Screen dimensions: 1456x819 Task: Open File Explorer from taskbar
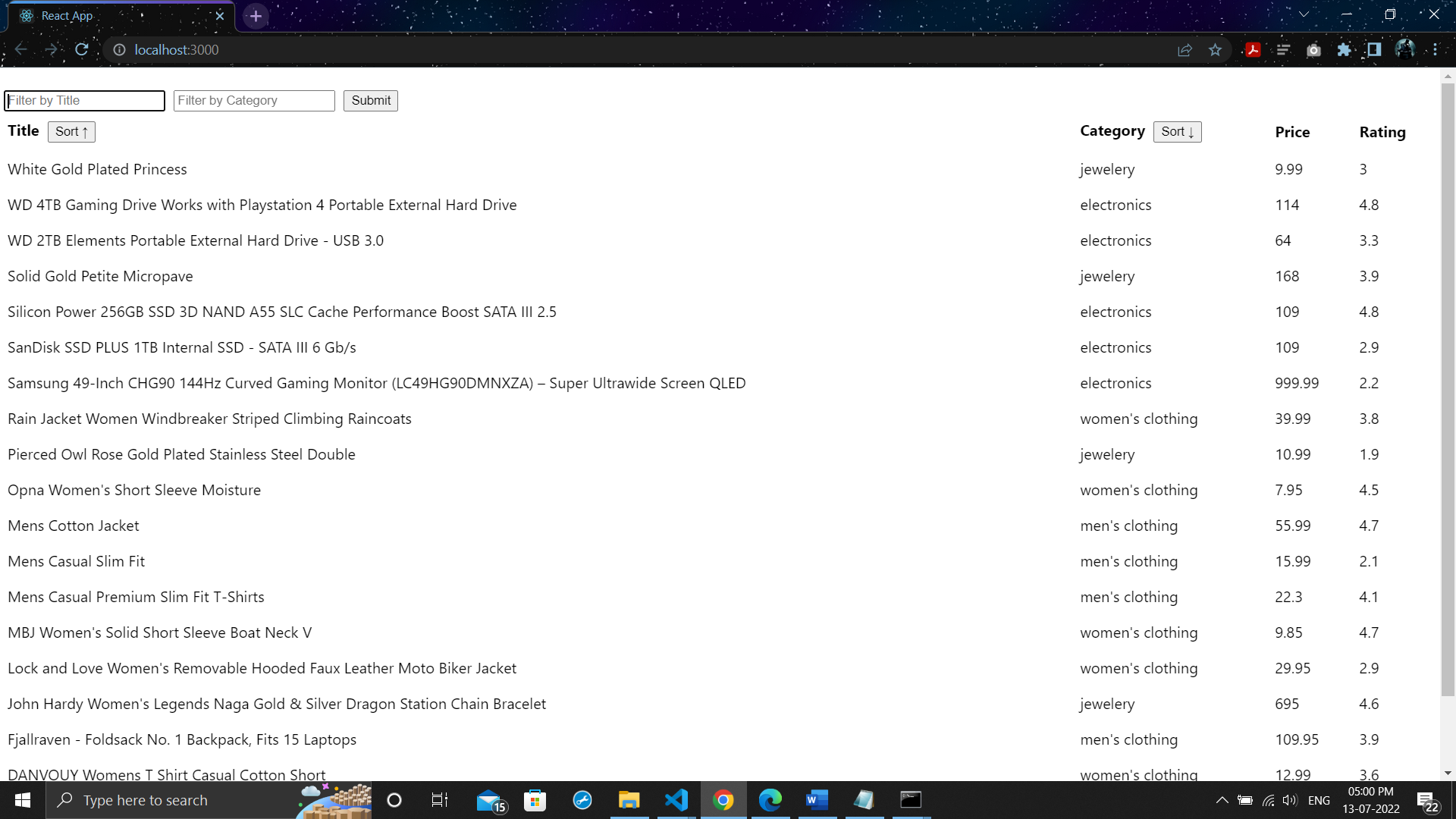pyautogui.click(x=629, y=800)
